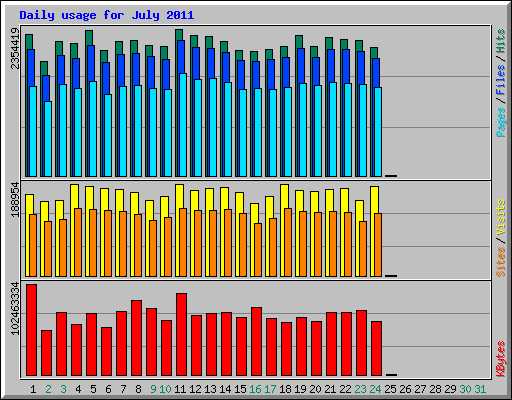Click day label 31 on the x-axis
Screen dimensions: 512x400
coord(480,389)
